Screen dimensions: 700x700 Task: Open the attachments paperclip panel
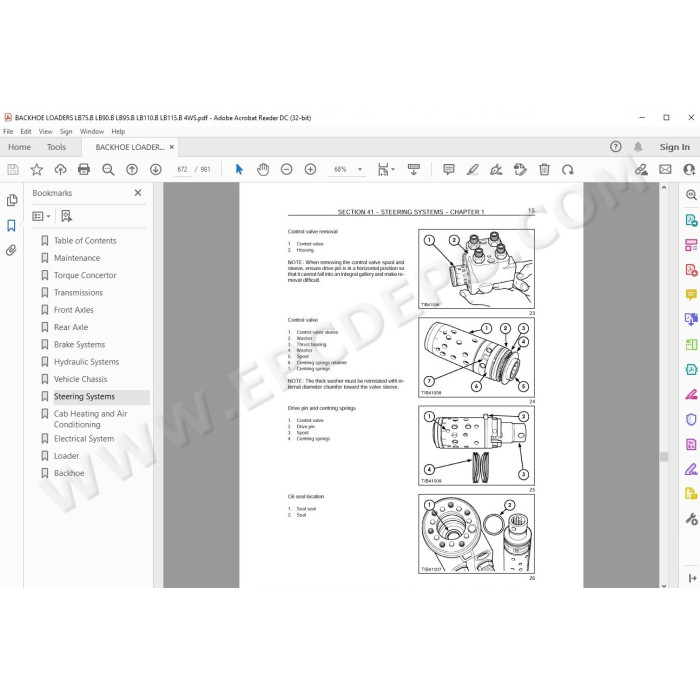pyautogui.click(x=12, y=250)
